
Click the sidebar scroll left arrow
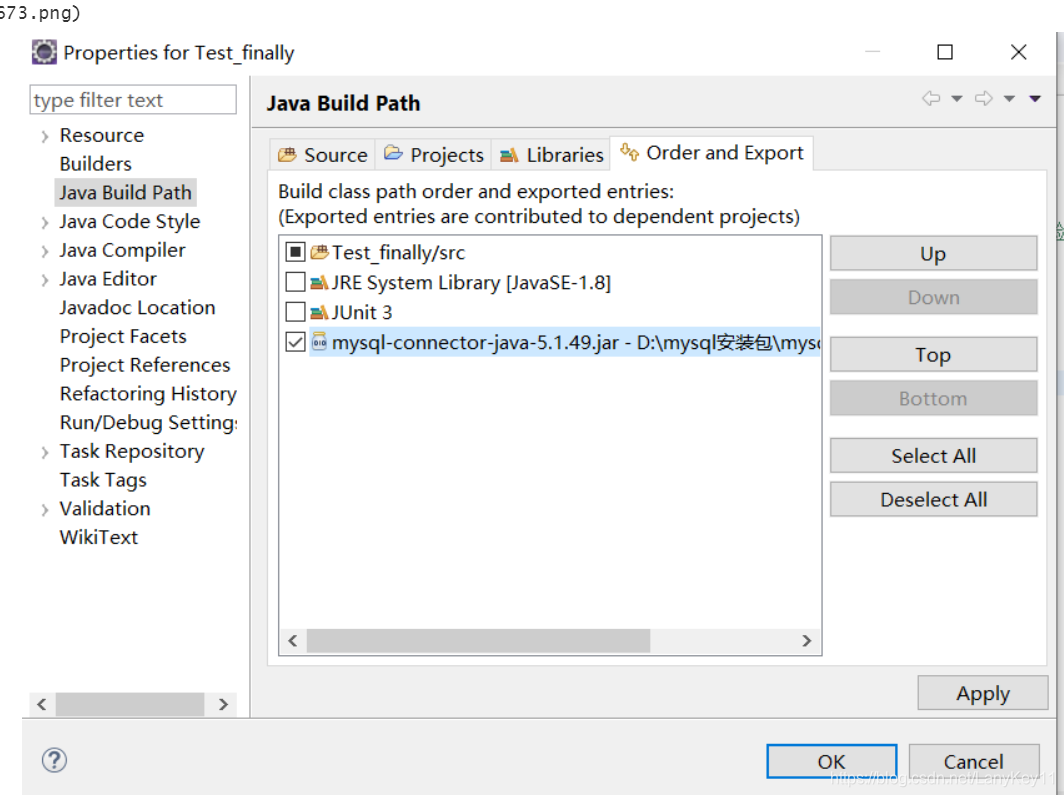pyautogui.click(x=42, y=704)
